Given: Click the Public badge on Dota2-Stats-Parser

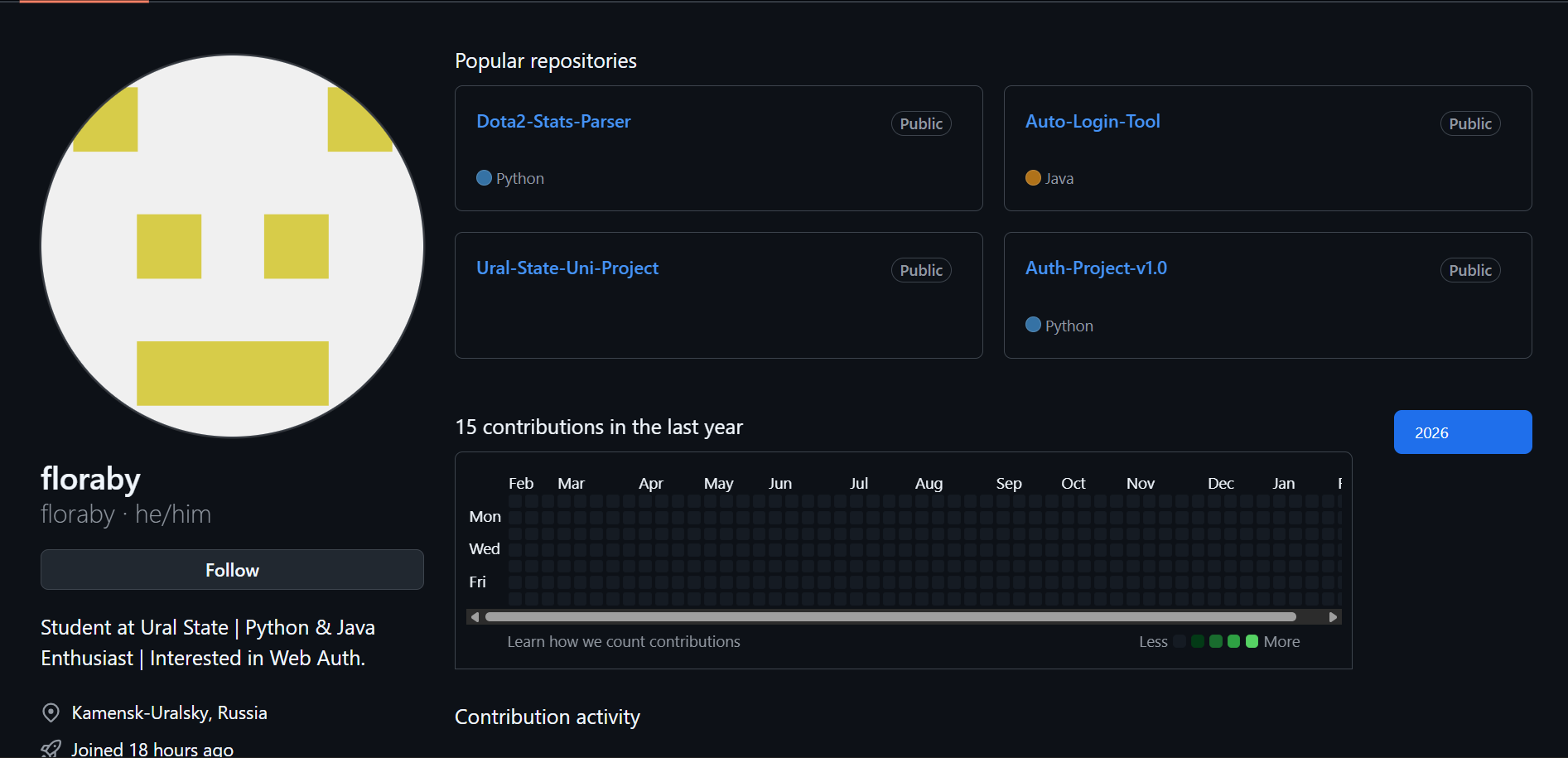Looking at the screenshot, I should click(920, 123).
